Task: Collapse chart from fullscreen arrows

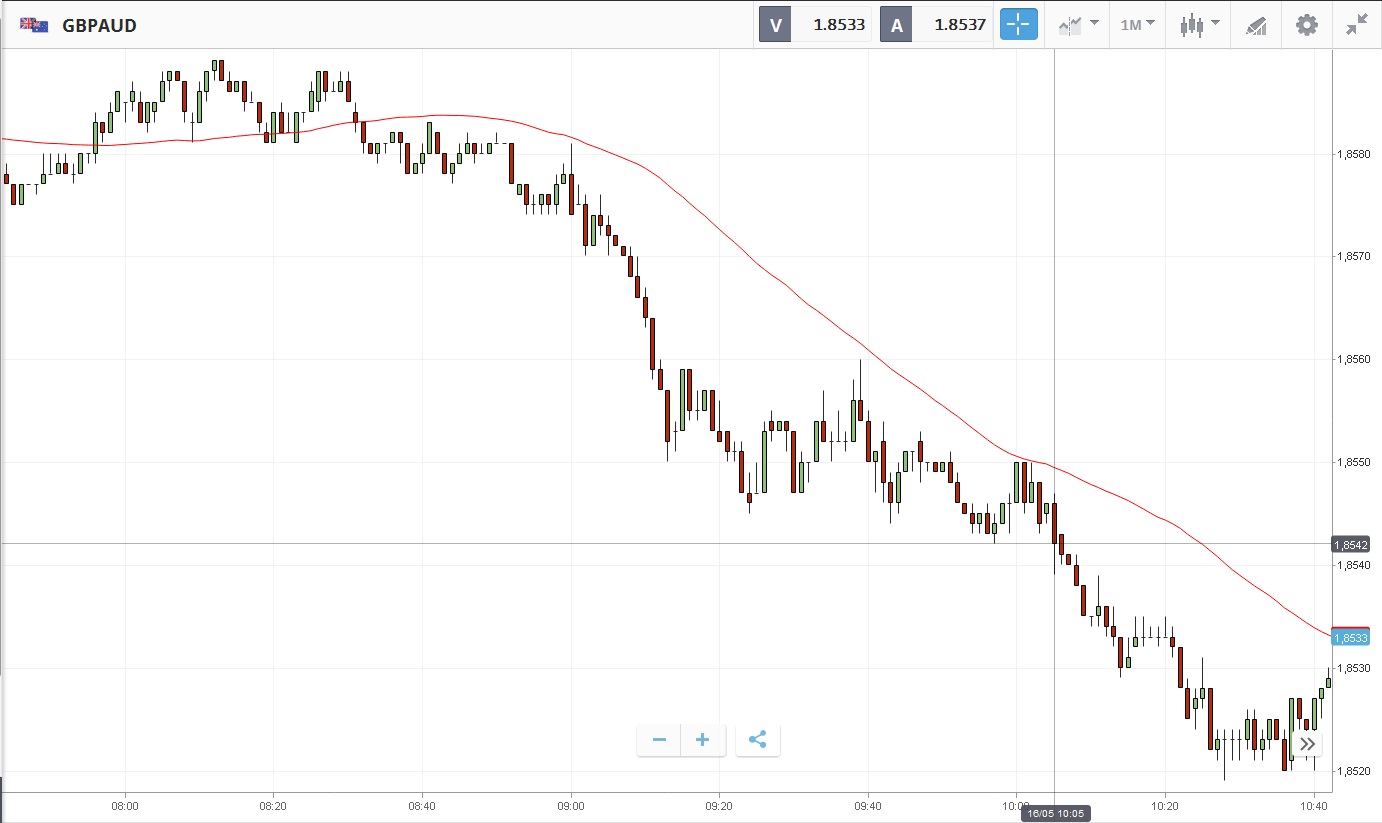Action: coord(1356,25)
